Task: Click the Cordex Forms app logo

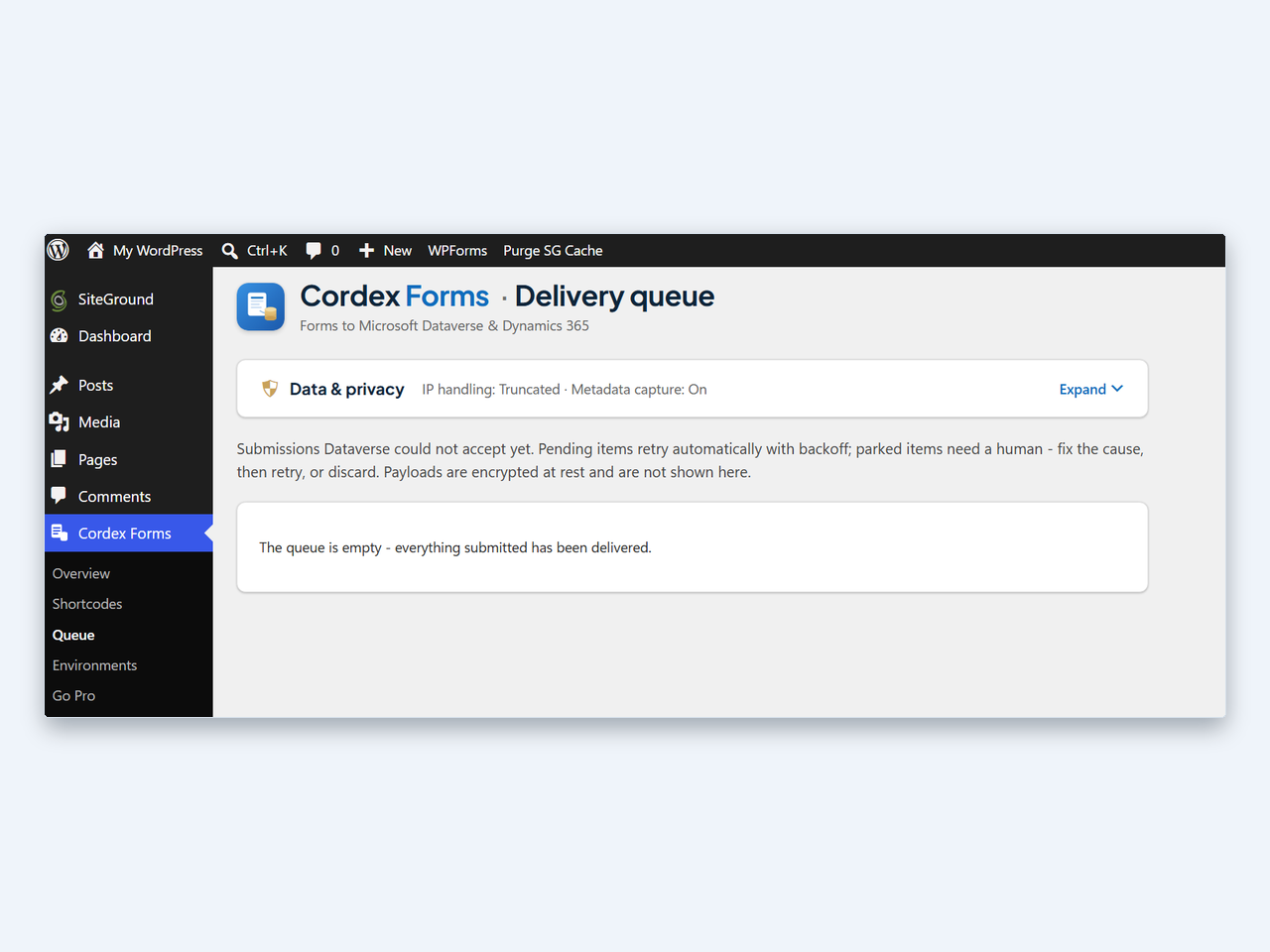Action: click(261, 306)
